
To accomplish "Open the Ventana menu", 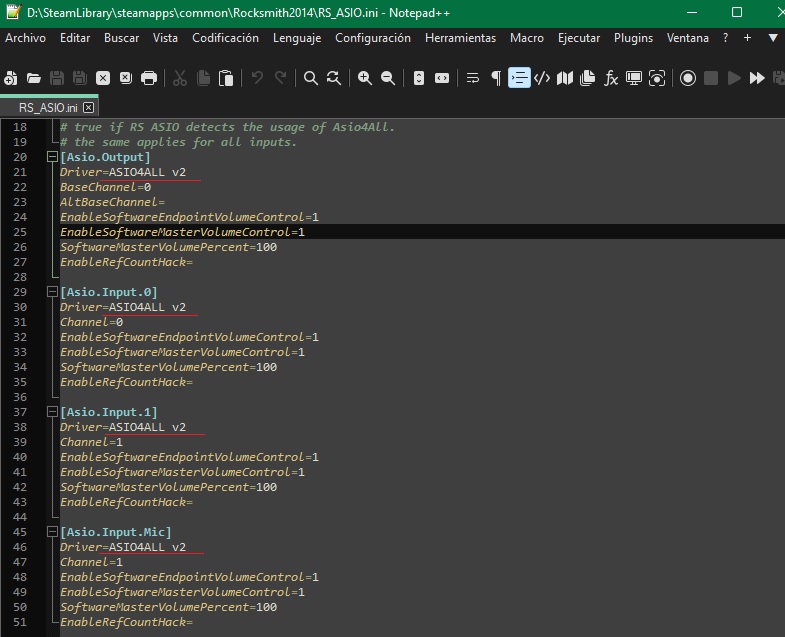I will coord(688,38).
